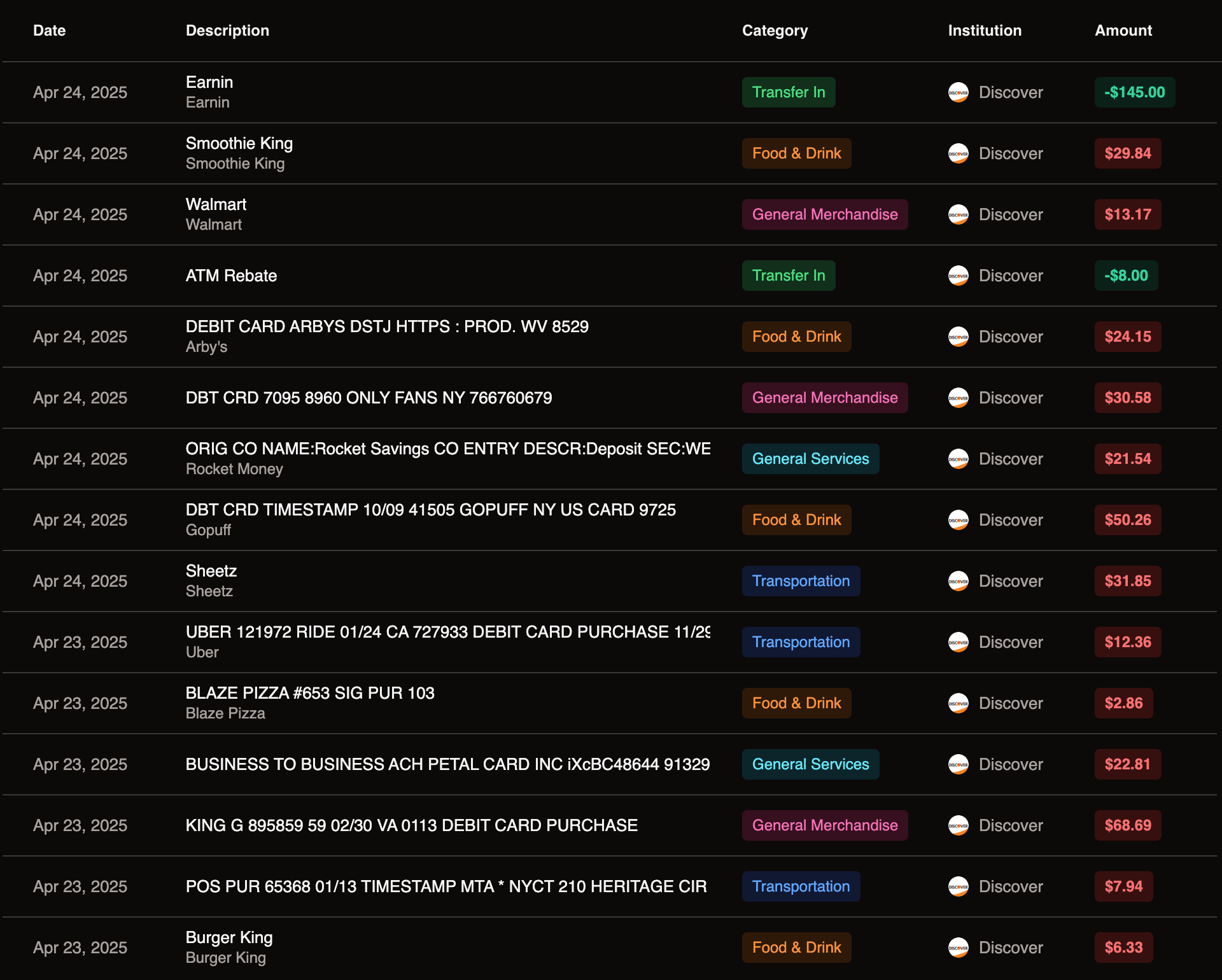The image size is (1222, 980).
Task: Select the Discover icon on the Uber ride row
Action: coord(959,642)
